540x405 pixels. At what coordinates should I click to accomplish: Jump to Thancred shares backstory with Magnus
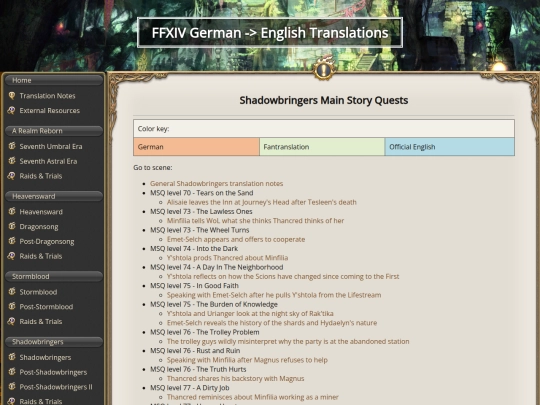coord(235,379)
